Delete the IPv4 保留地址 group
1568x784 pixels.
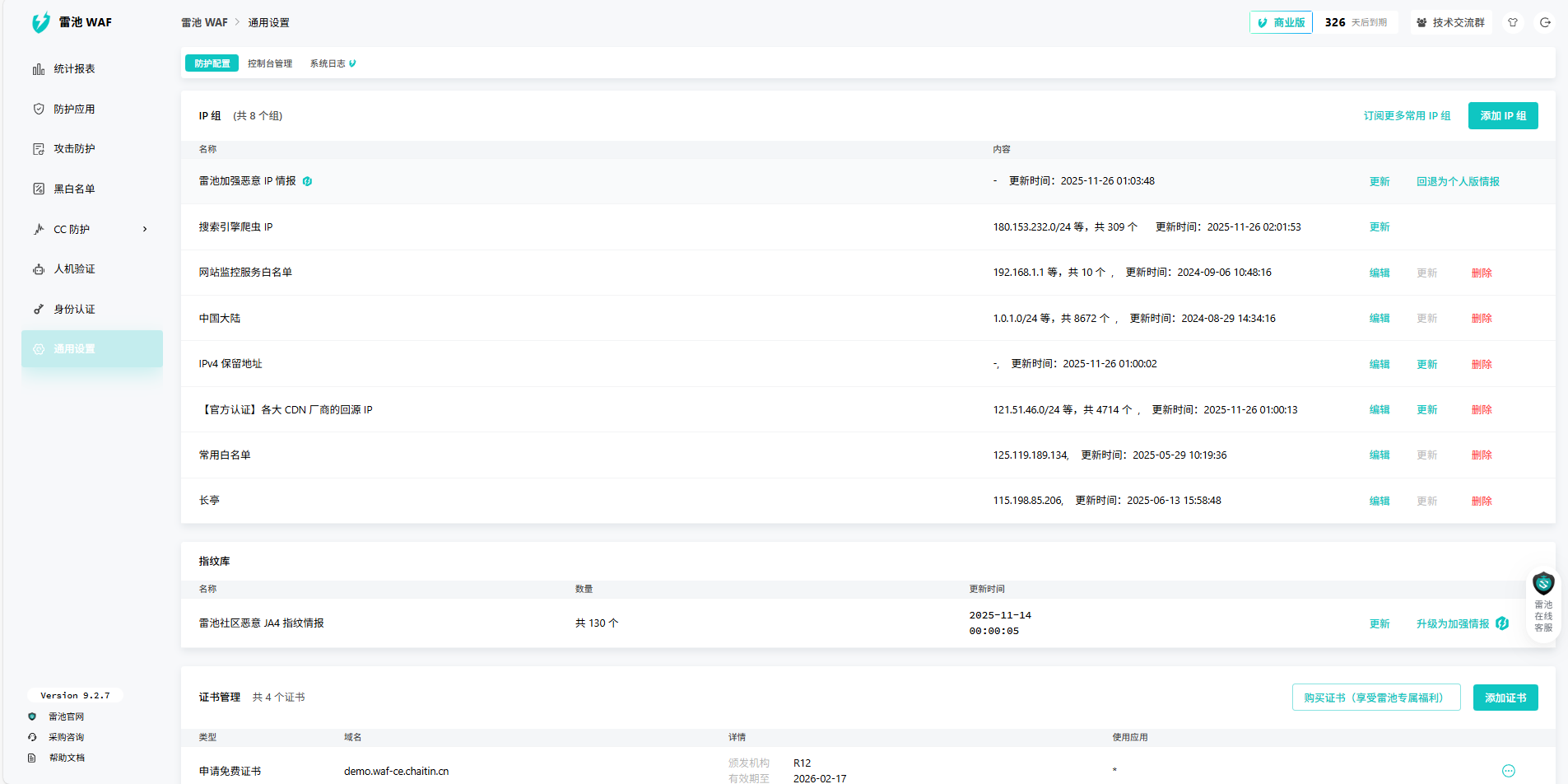(x=1482, y=365)
